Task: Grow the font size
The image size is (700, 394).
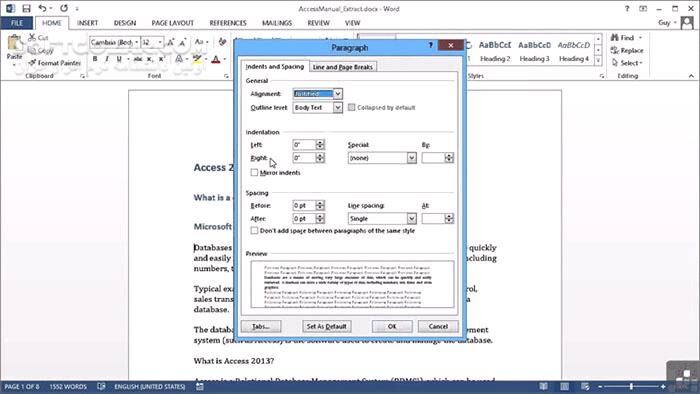Action: 171,42
